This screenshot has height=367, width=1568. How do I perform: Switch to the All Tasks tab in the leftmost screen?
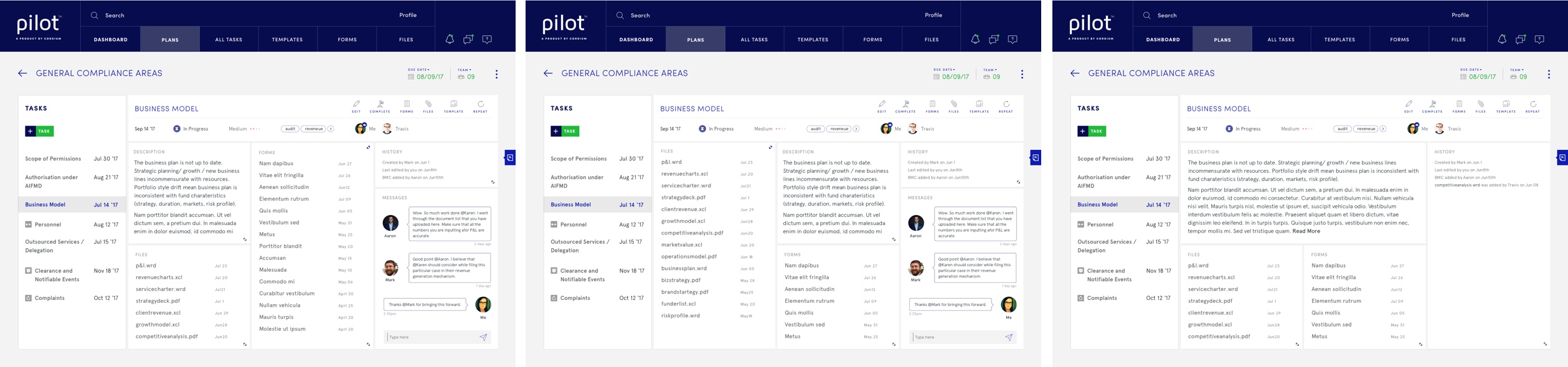(x=229, y=39)
